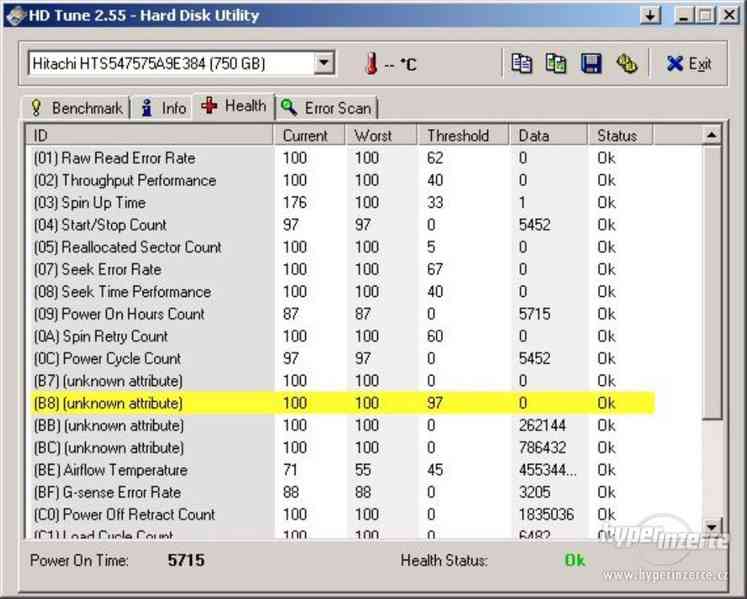Image resolution: width=747 pixels, height=599 pixels.
Task: Open the options gears icon
Action: 627,63
